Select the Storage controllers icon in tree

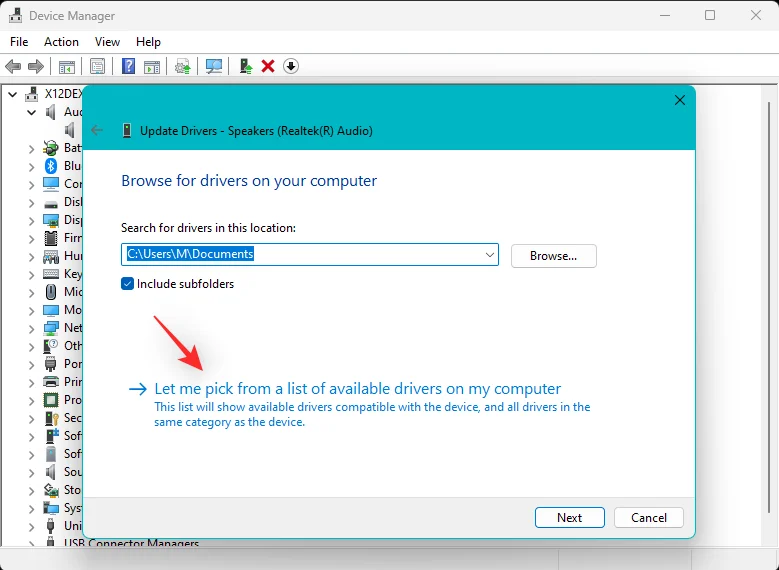tap(51, 490)
